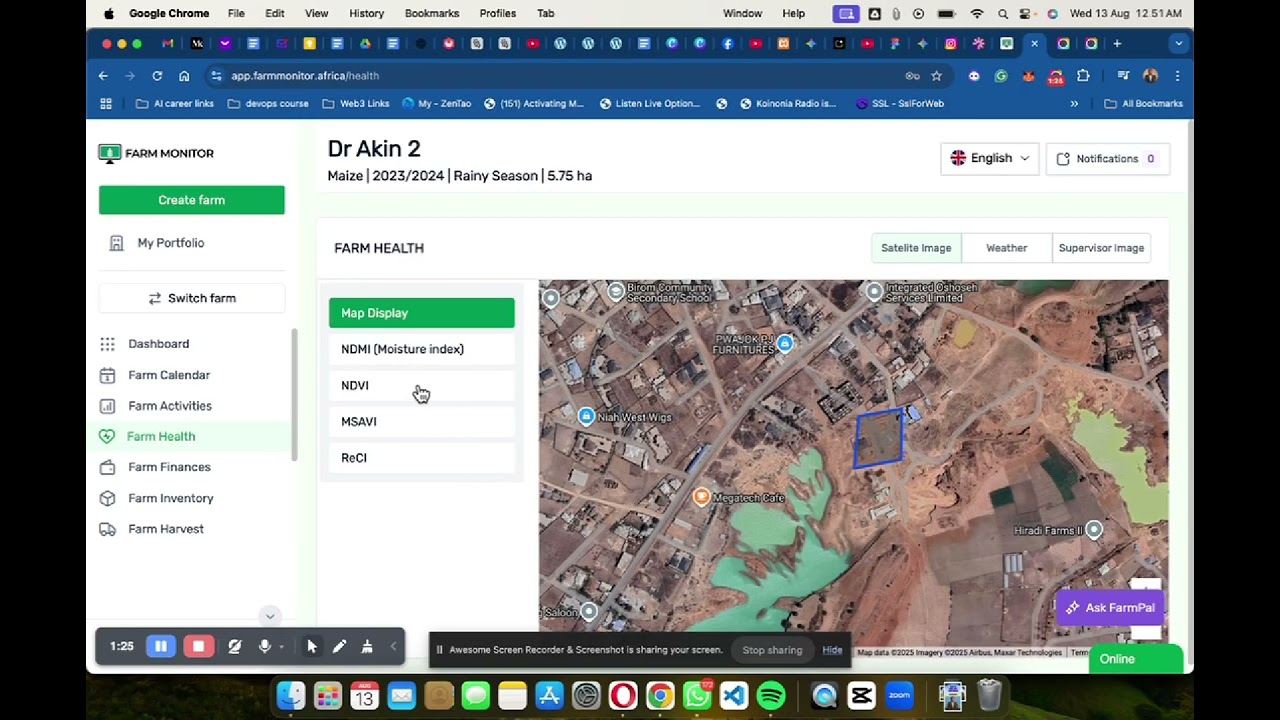Image resolution: width=1280 pixels, height=720 pixels.
Task: Click the Farm Calendar icon
Action: point(107,375)
